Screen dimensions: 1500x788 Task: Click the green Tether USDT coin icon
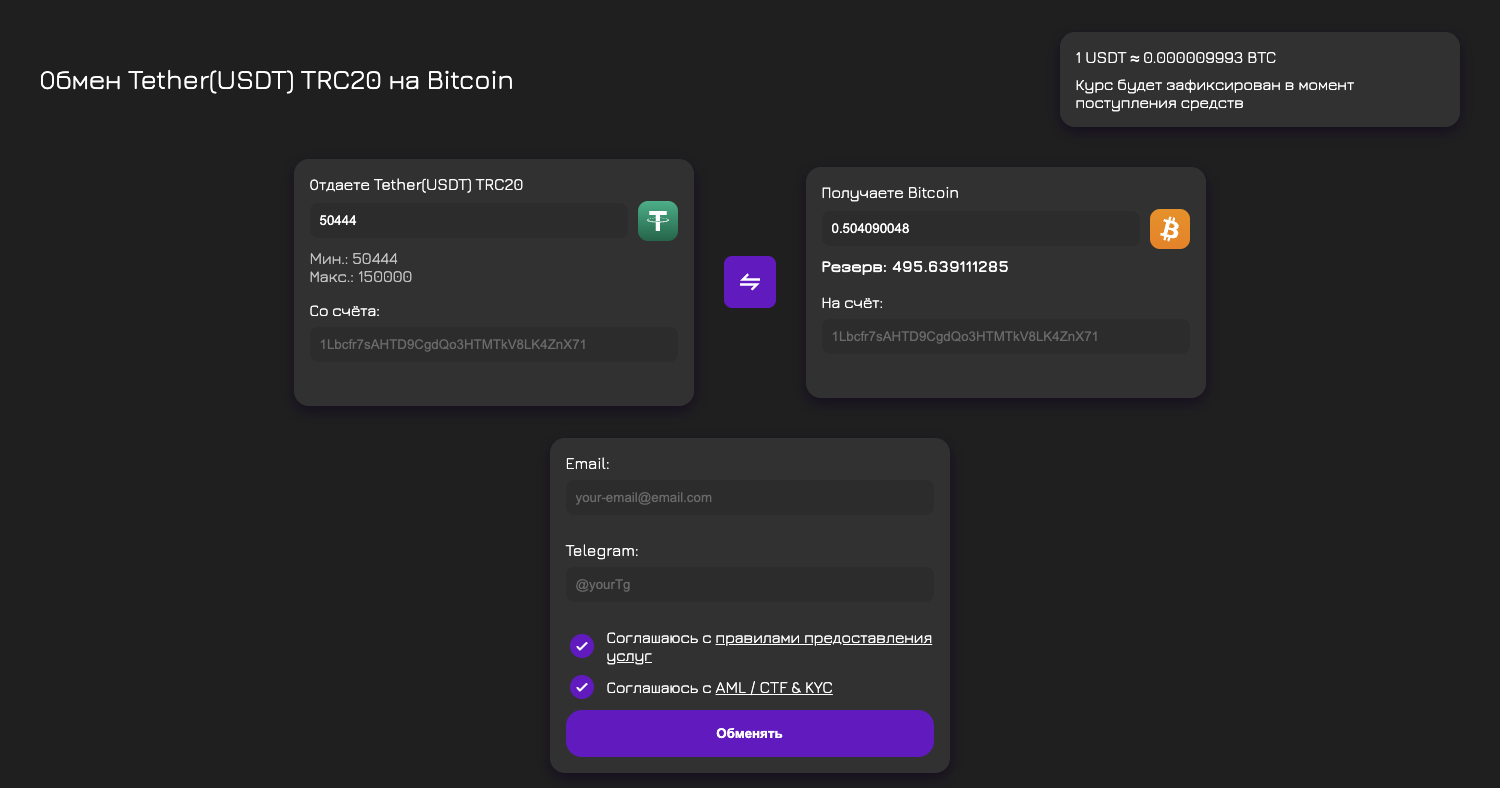(657, 220)
